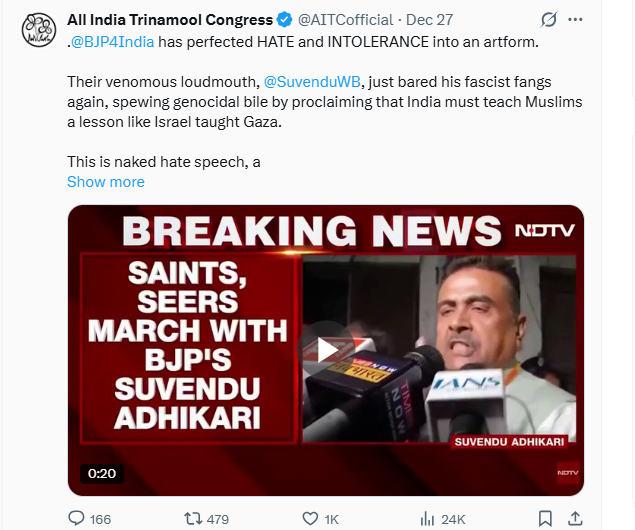
Task: Click the analytics bar chart views icon
Action: coord(427,518)
